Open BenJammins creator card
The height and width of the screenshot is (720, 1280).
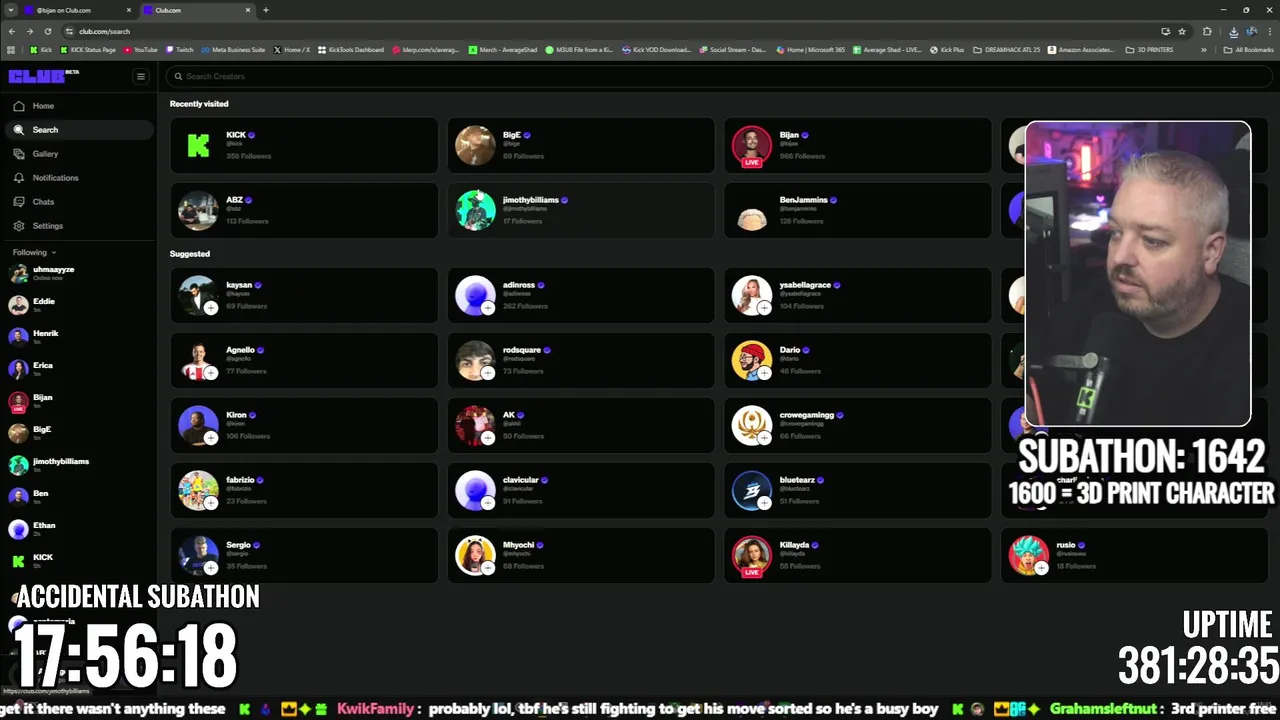pyautogui.click(x=858, y=210)
